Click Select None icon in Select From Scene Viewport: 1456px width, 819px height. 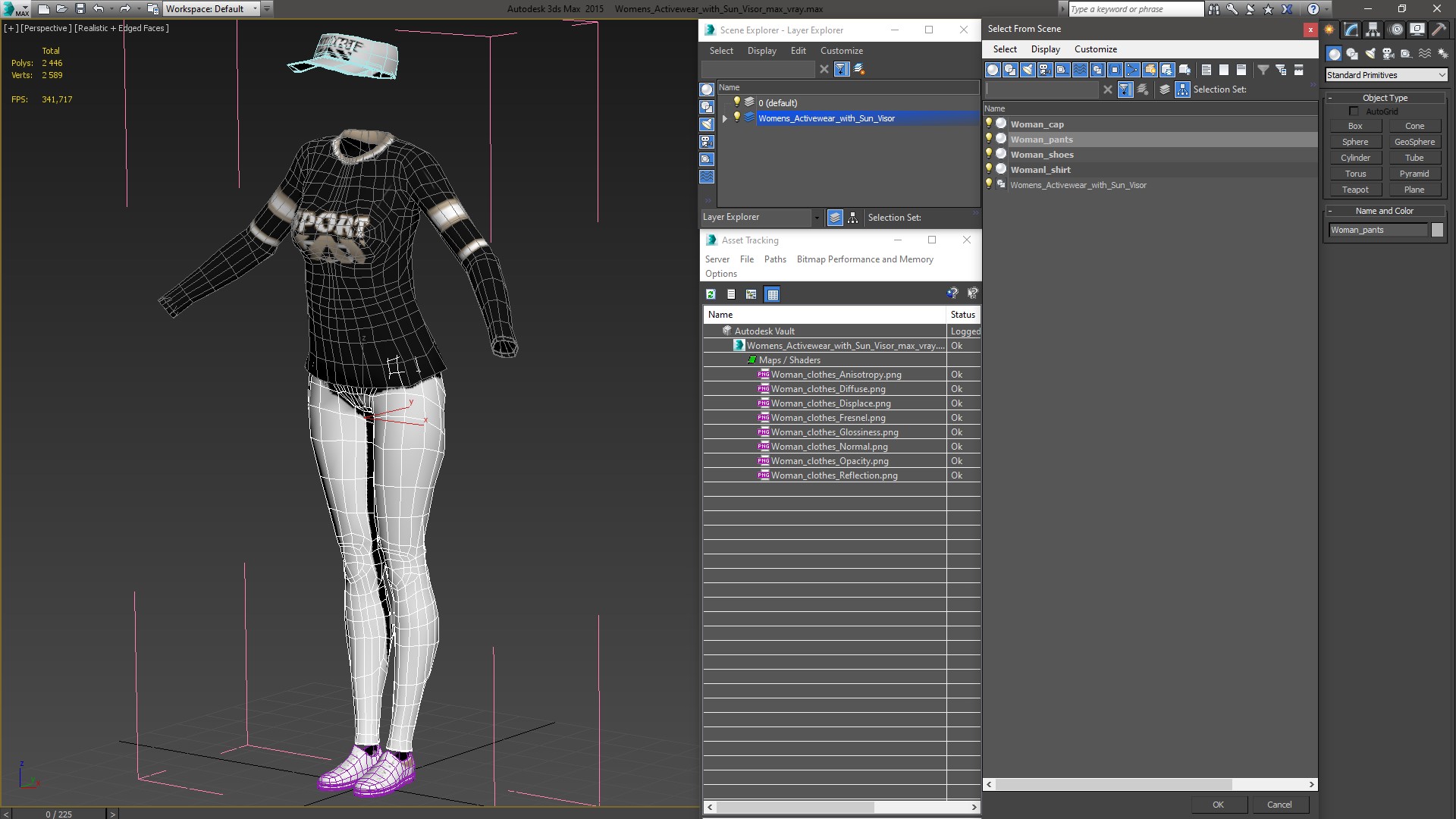pyautogui.click(x=1224, y=70)
